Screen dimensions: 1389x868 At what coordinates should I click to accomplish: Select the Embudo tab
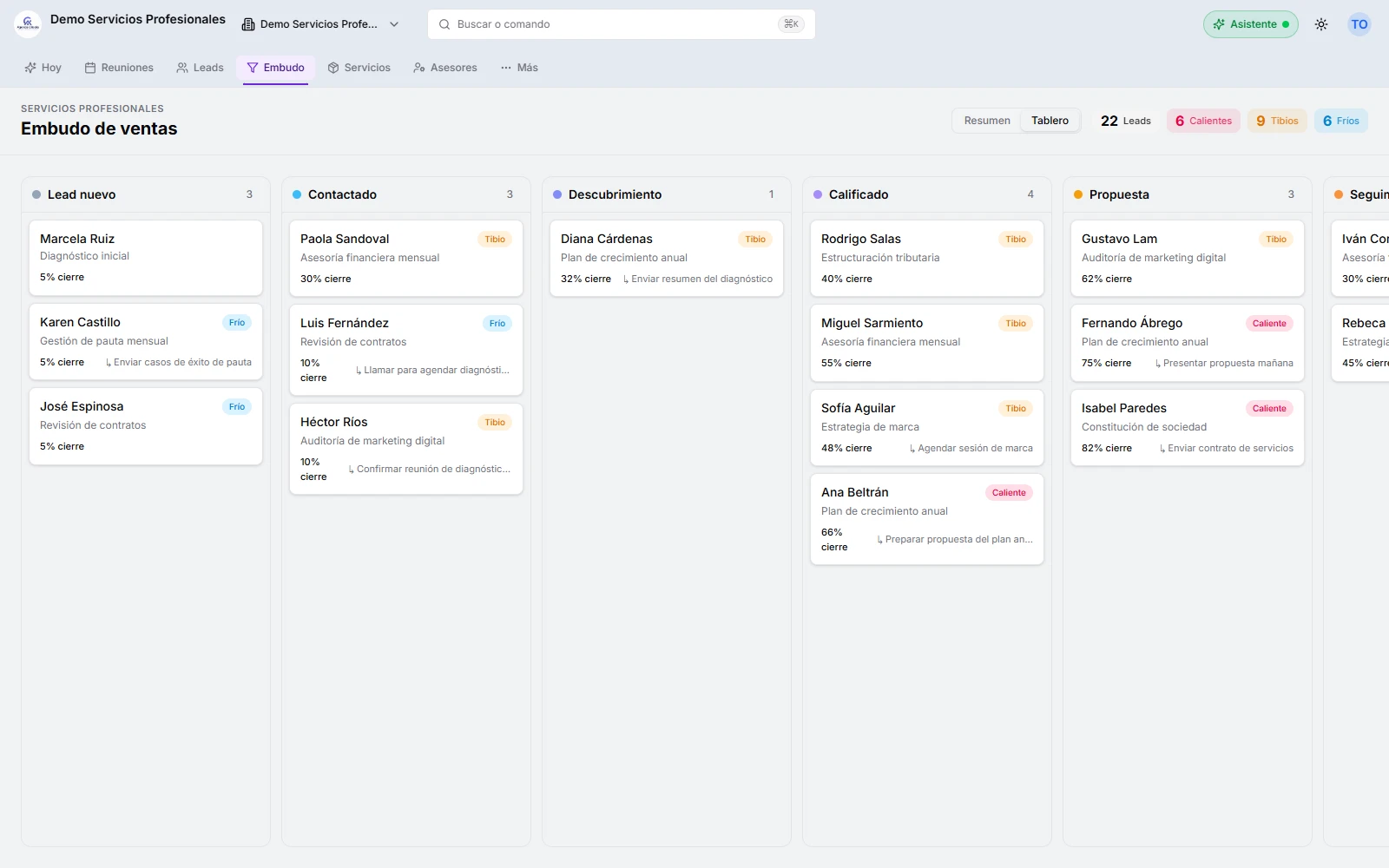click(x=276, y=68)
